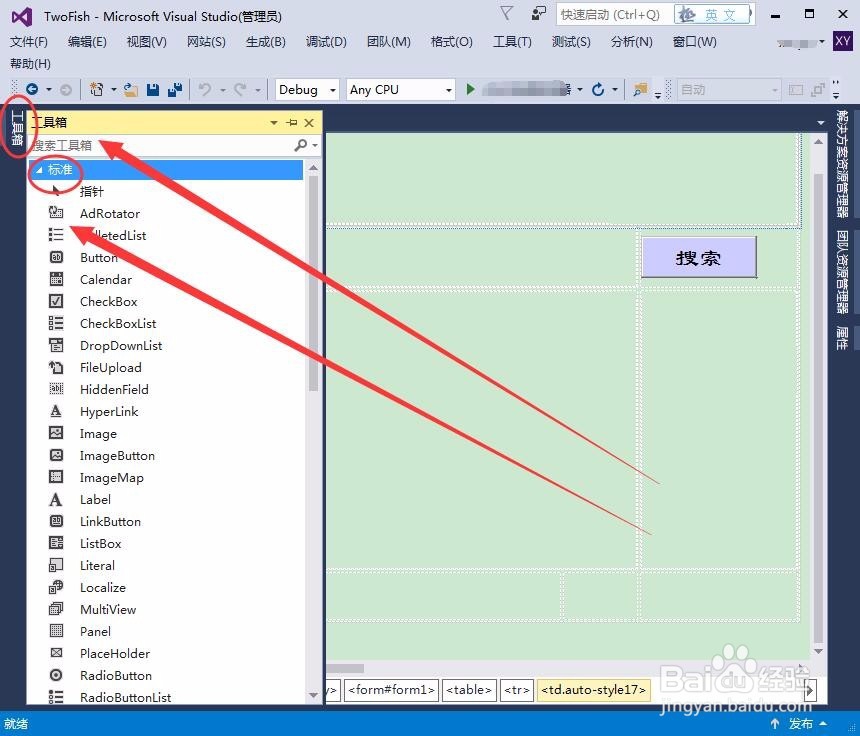Open the 解决方案资源管理器 side tab

click(x=842, y=163)
